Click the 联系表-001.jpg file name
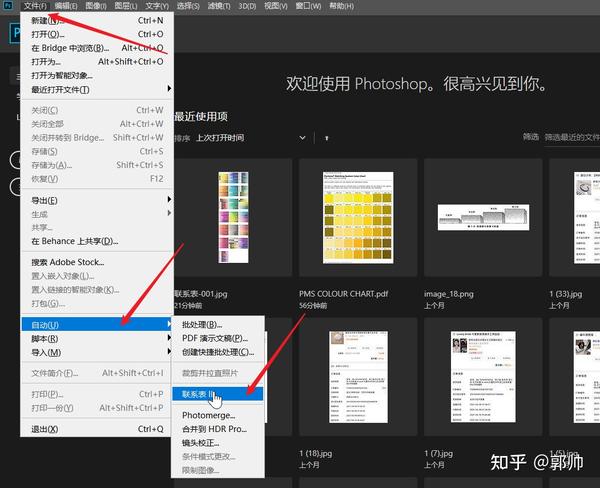 [x=201, y=294]
